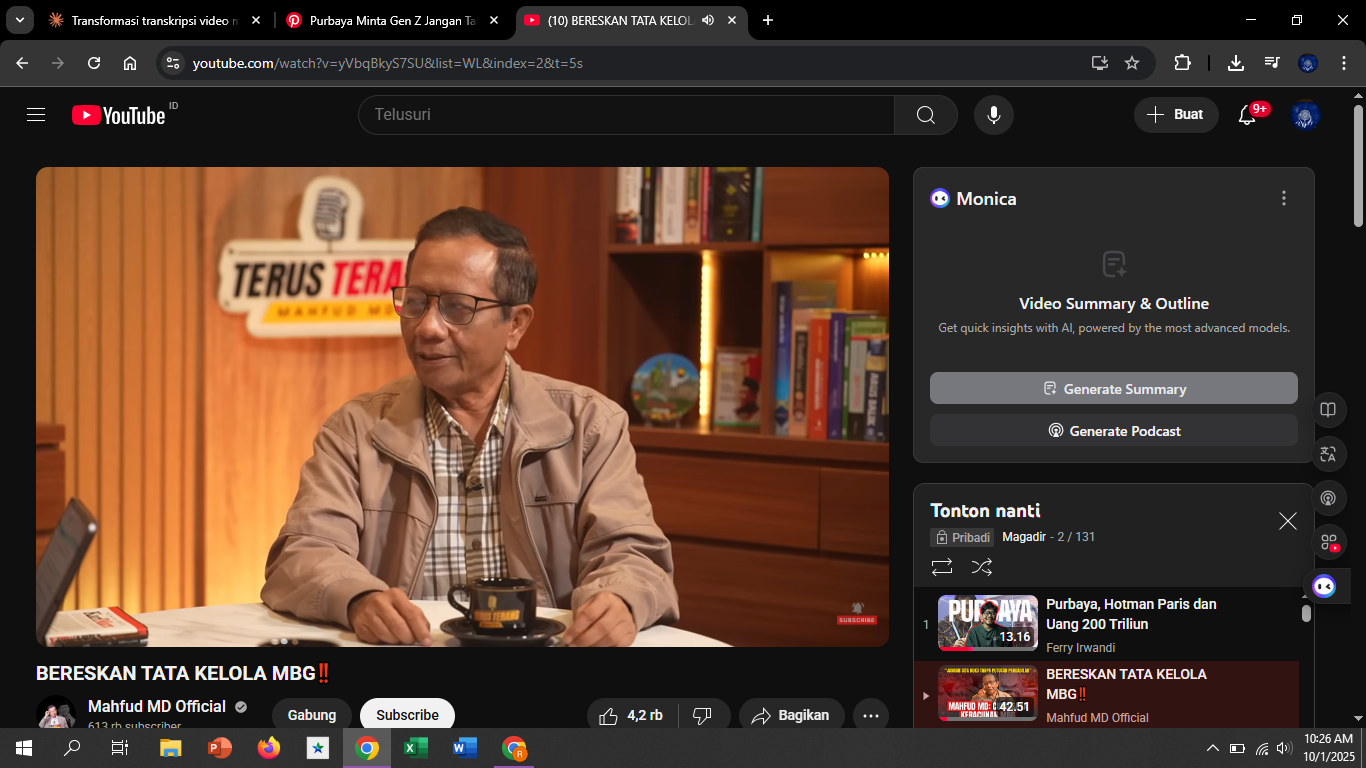
Task: Switch to the Purbaya Minta Gen Z tab
Action: click(x=390, y=20)
